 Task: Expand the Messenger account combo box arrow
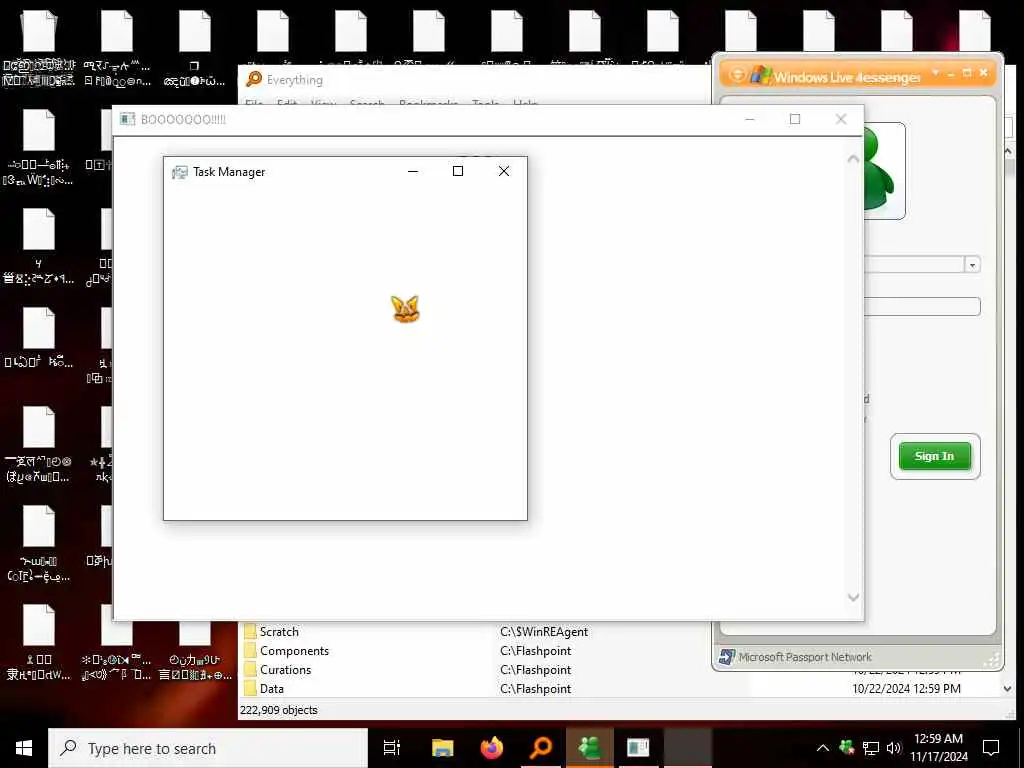(972, 265)
